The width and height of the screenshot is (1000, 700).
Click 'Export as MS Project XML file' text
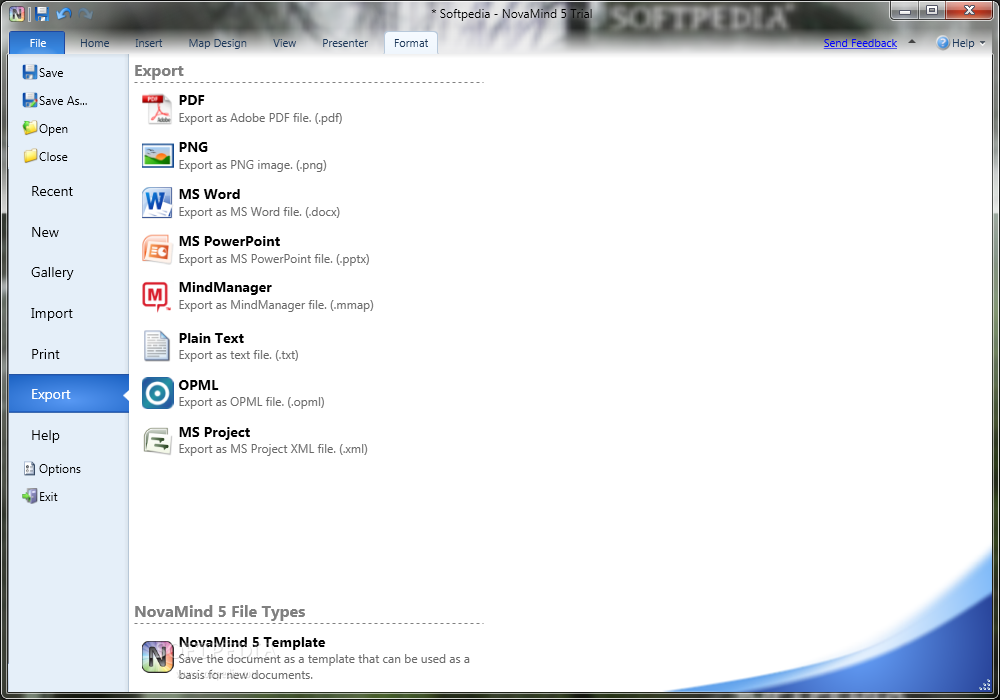coord(273,449)
